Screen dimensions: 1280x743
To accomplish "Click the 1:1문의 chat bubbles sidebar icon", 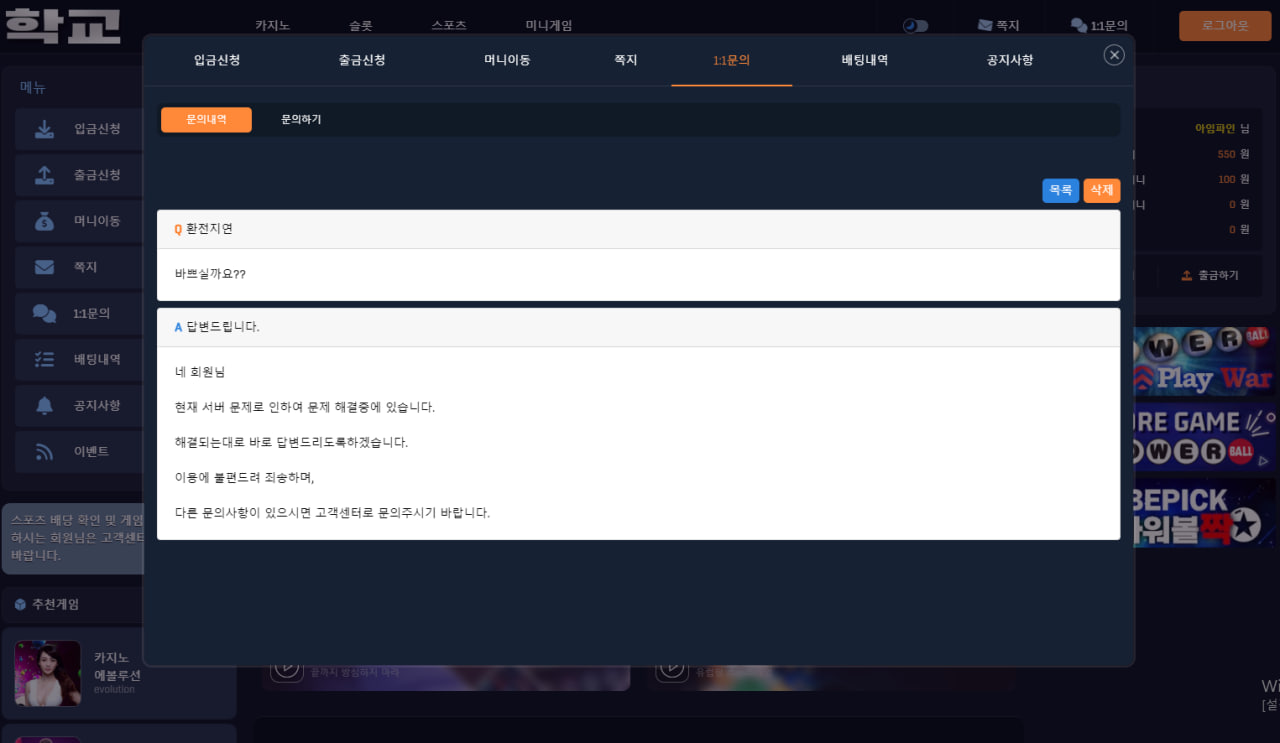I will 44,313.
